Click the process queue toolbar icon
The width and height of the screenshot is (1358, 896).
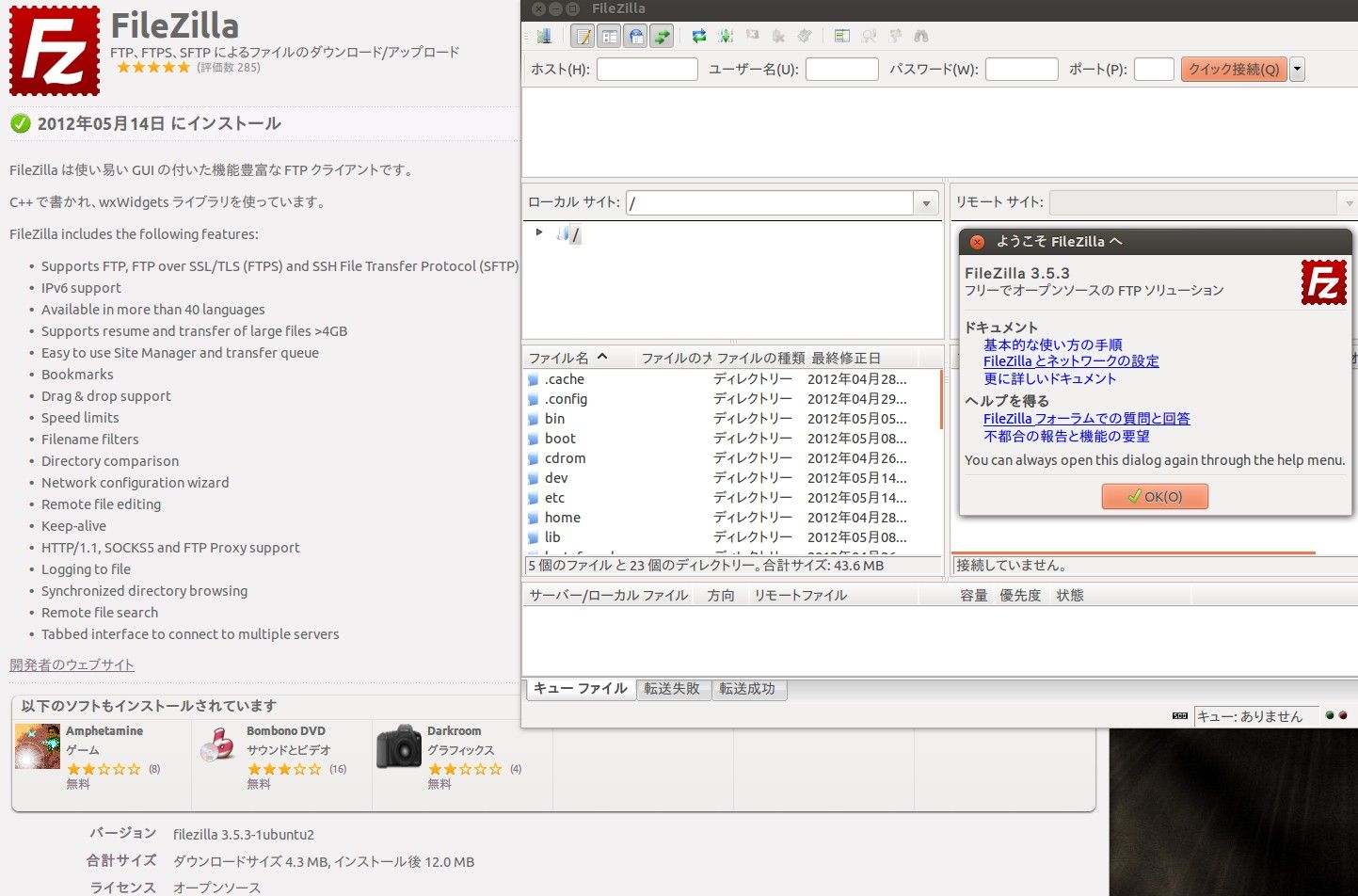(x=726, y=37)
